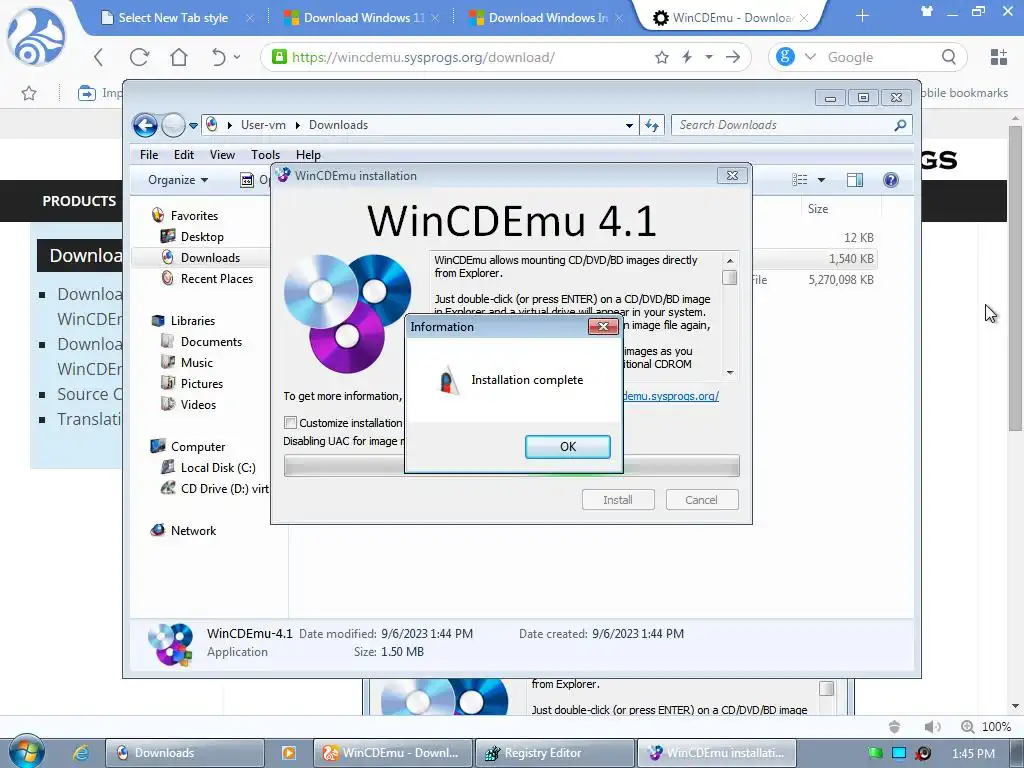Screen dimensions: 1024x768
Task: Open the sysprogs.org link in installer
Action: [x=671, y=396]
